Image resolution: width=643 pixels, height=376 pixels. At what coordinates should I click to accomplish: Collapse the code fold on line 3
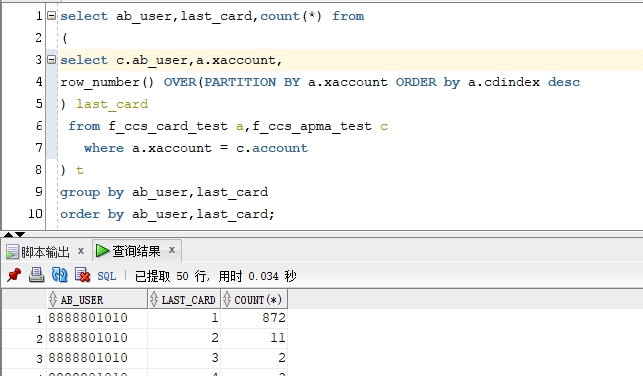click(52, 60)
